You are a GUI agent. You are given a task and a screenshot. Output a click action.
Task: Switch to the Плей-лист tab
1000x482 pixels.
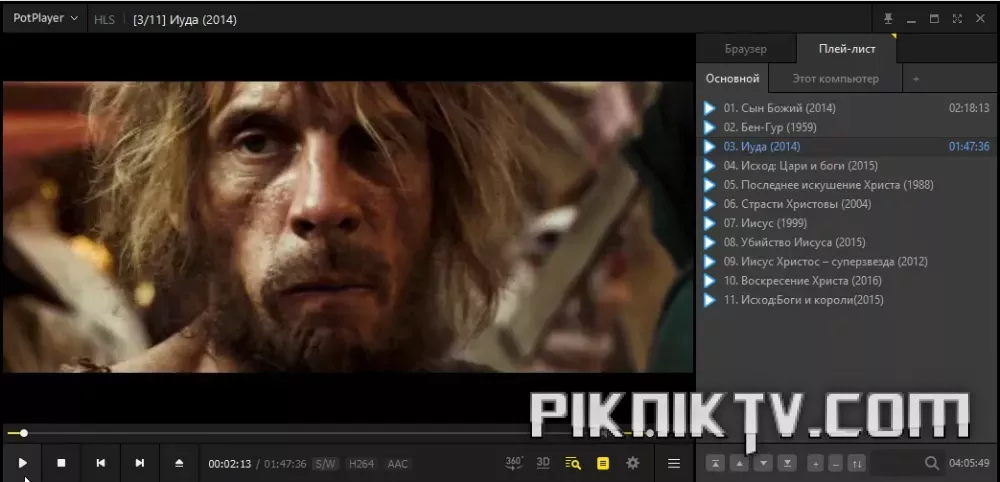(x=847, y=49)
